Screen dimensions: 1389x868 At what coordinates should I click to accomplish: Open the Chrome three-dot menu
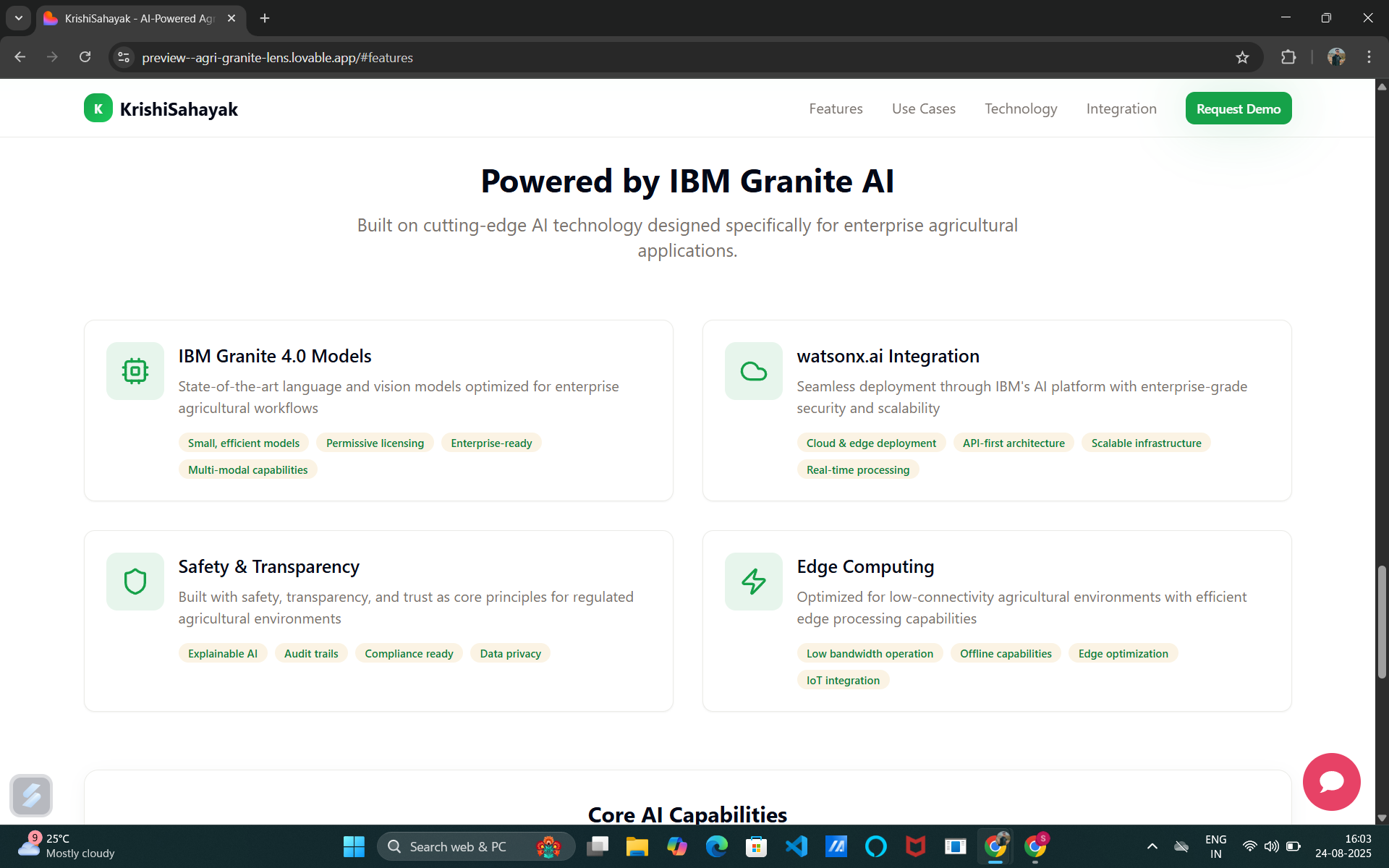(1369, 58)
